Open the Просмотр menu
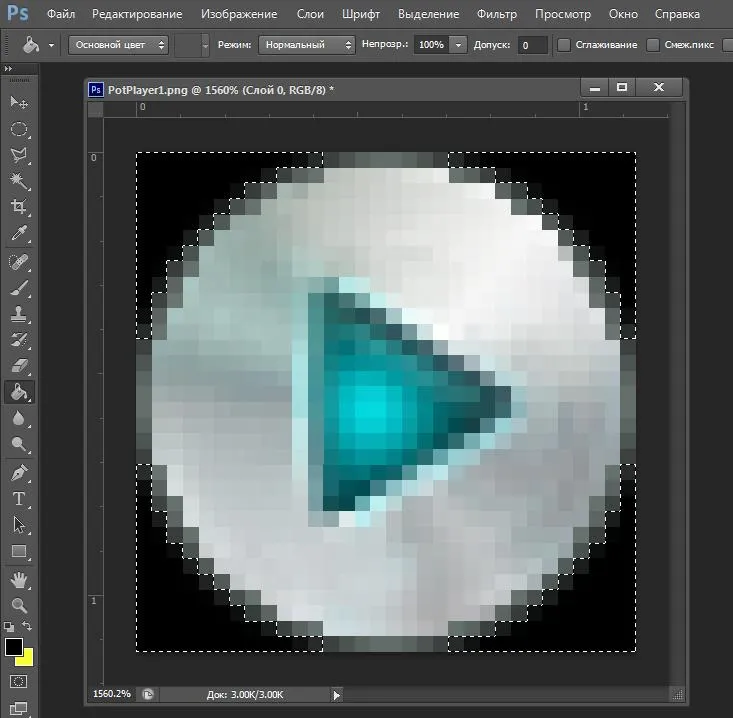 click(x=563, y=14)
